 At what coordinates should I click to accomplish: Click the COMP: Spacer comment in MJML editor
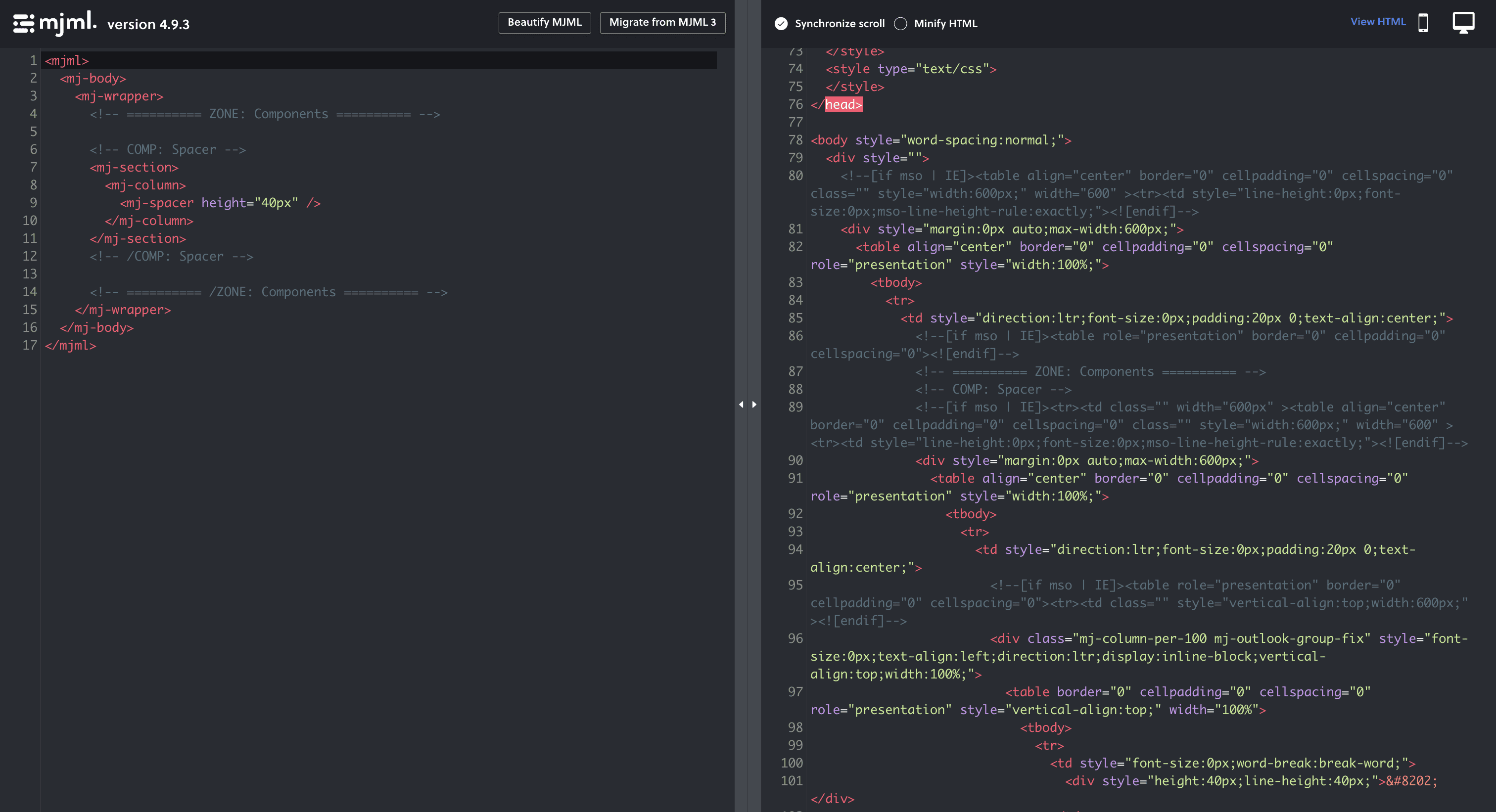(168, 150)
